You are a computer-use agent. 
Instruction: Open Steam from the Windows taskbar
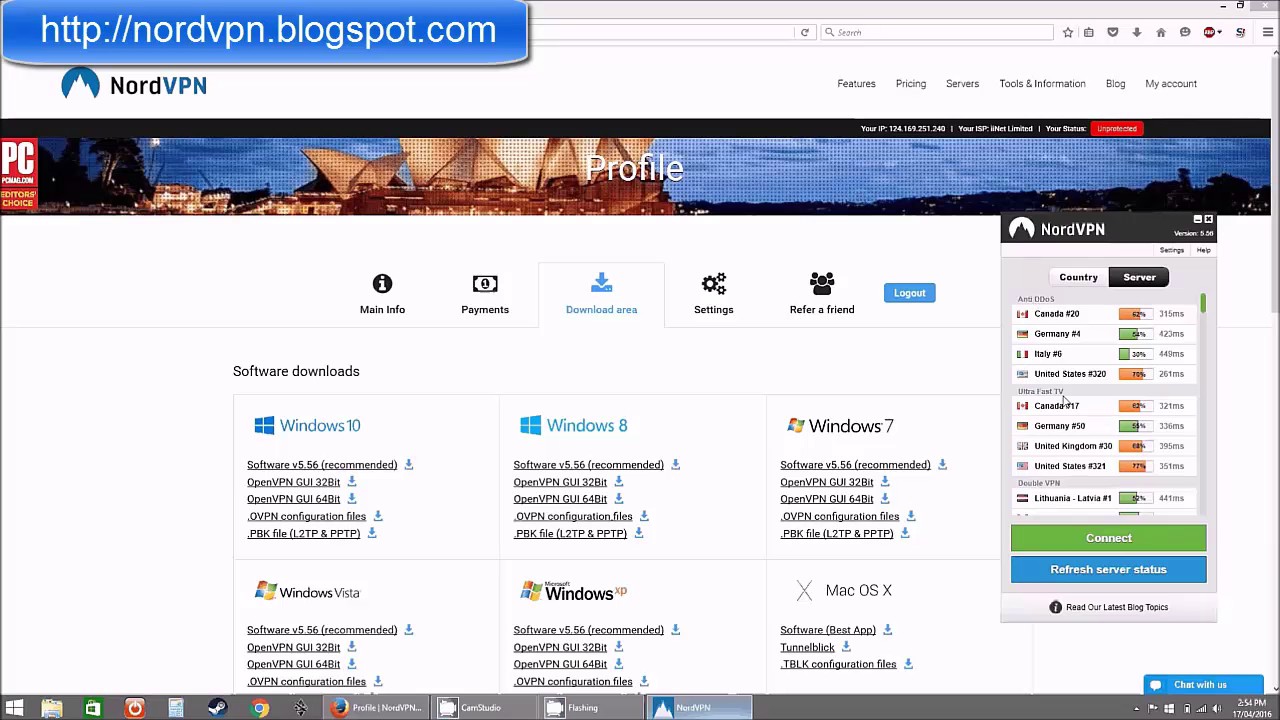pyautogui.click(x=217, y=708)
